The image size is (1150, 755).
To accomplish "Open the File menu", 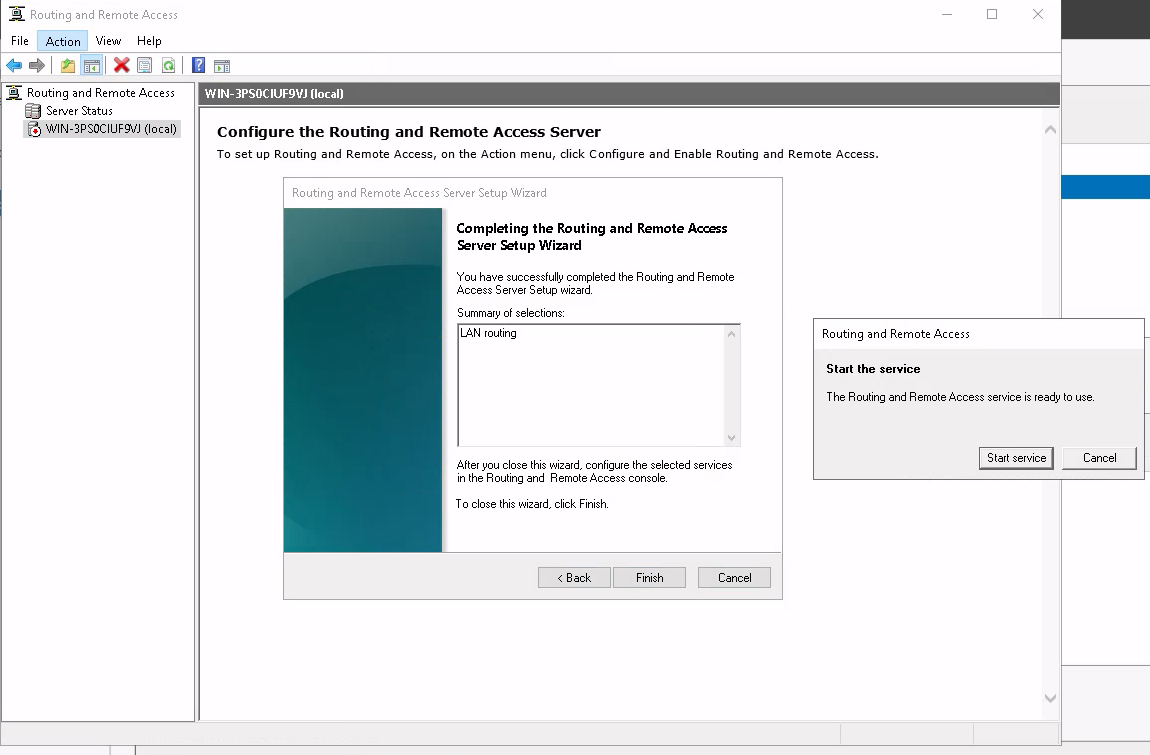I will pos(20,41).
